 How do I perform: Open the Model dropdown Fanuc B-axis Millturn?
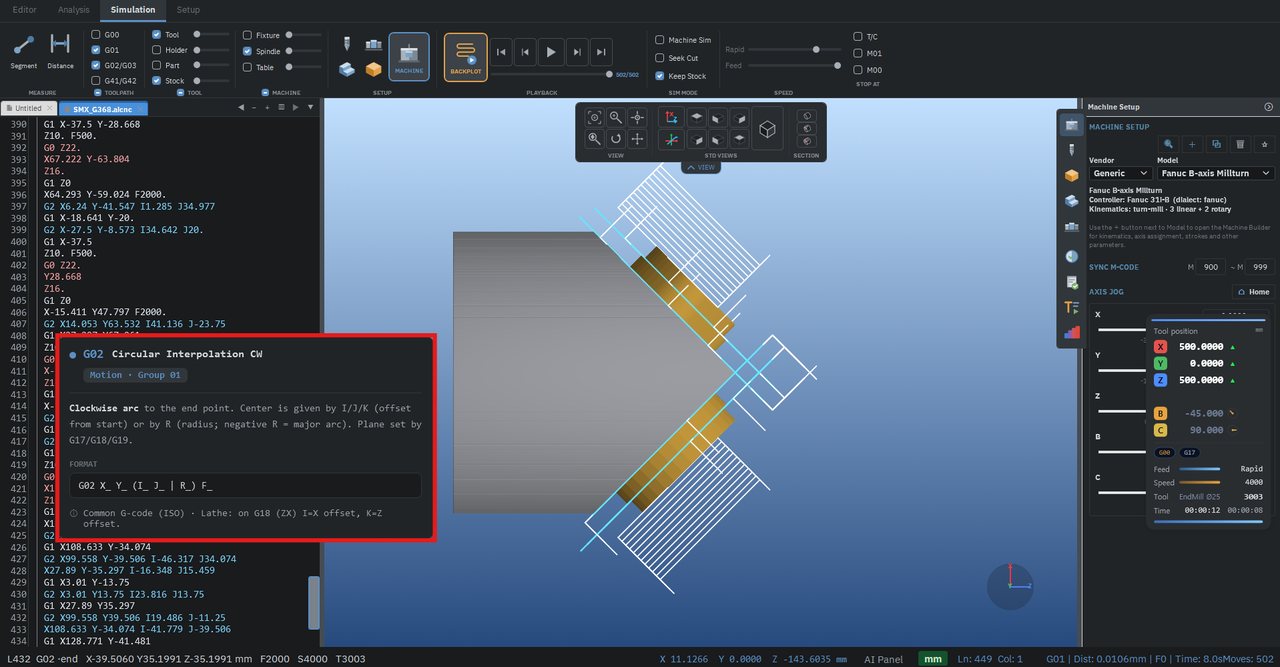point(1215,173)
